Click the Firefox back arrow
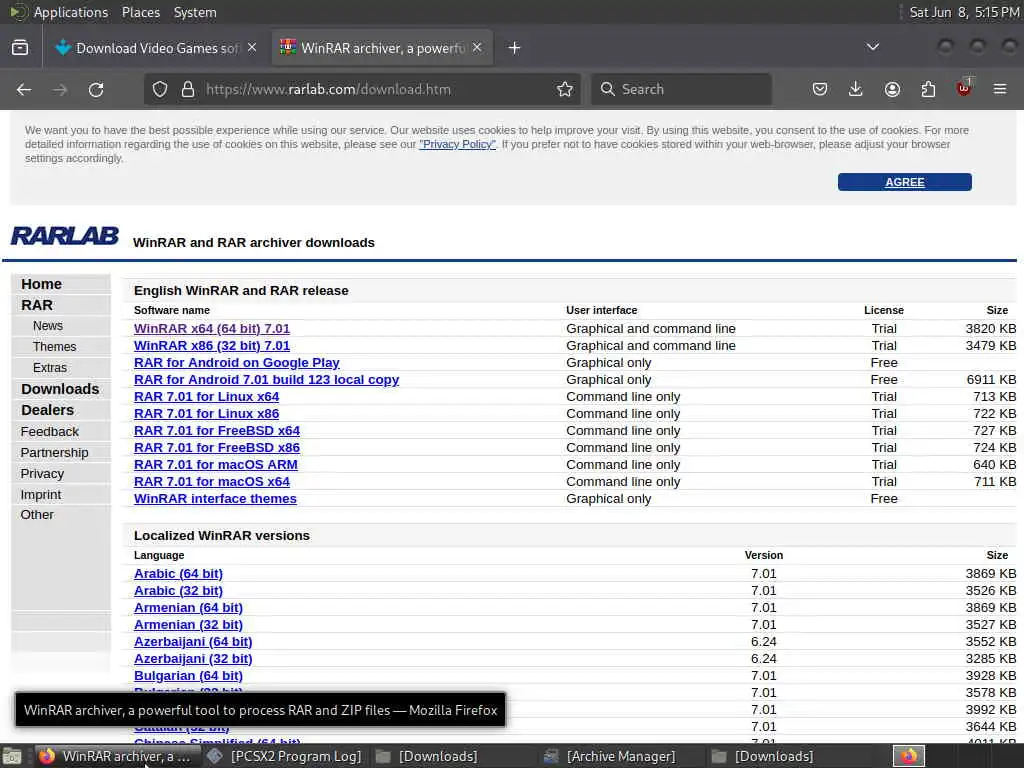Screen dimensions: 1024x768 coord(24,89)
